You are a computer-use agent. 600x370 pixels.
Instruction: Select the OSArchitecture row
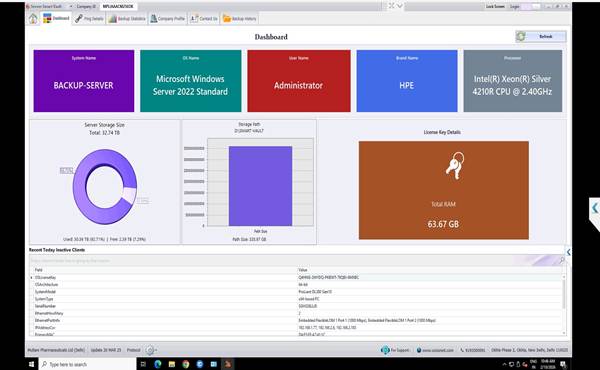(297, 285)
